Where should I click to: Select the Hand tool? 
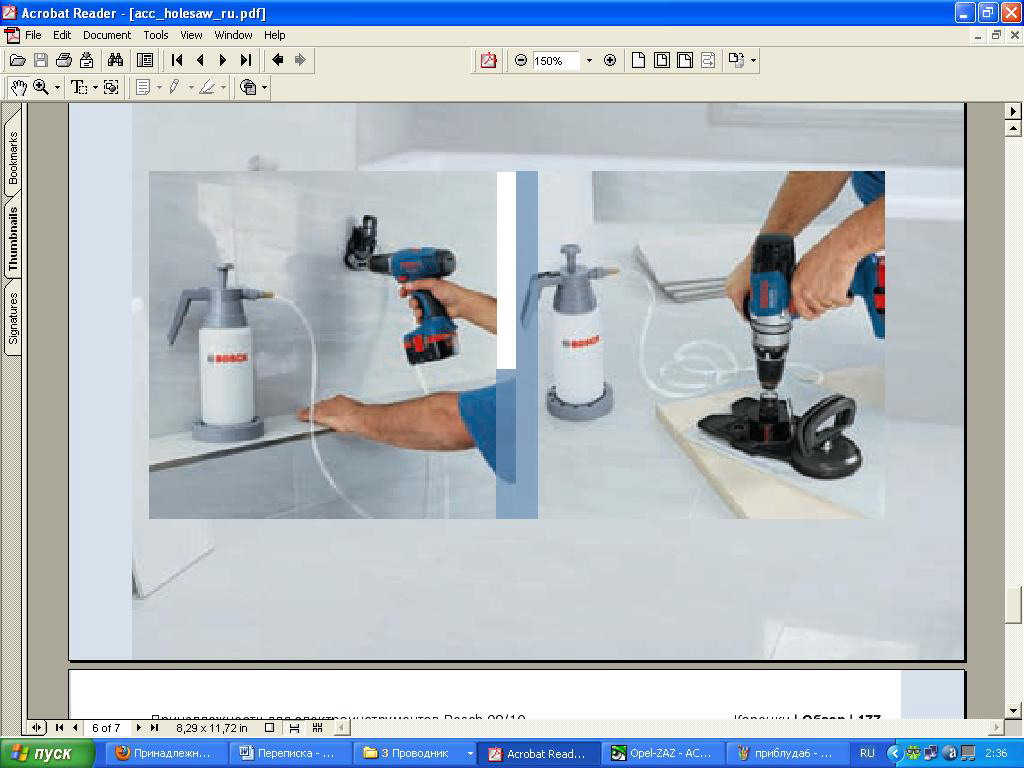(x=19, y=88)
